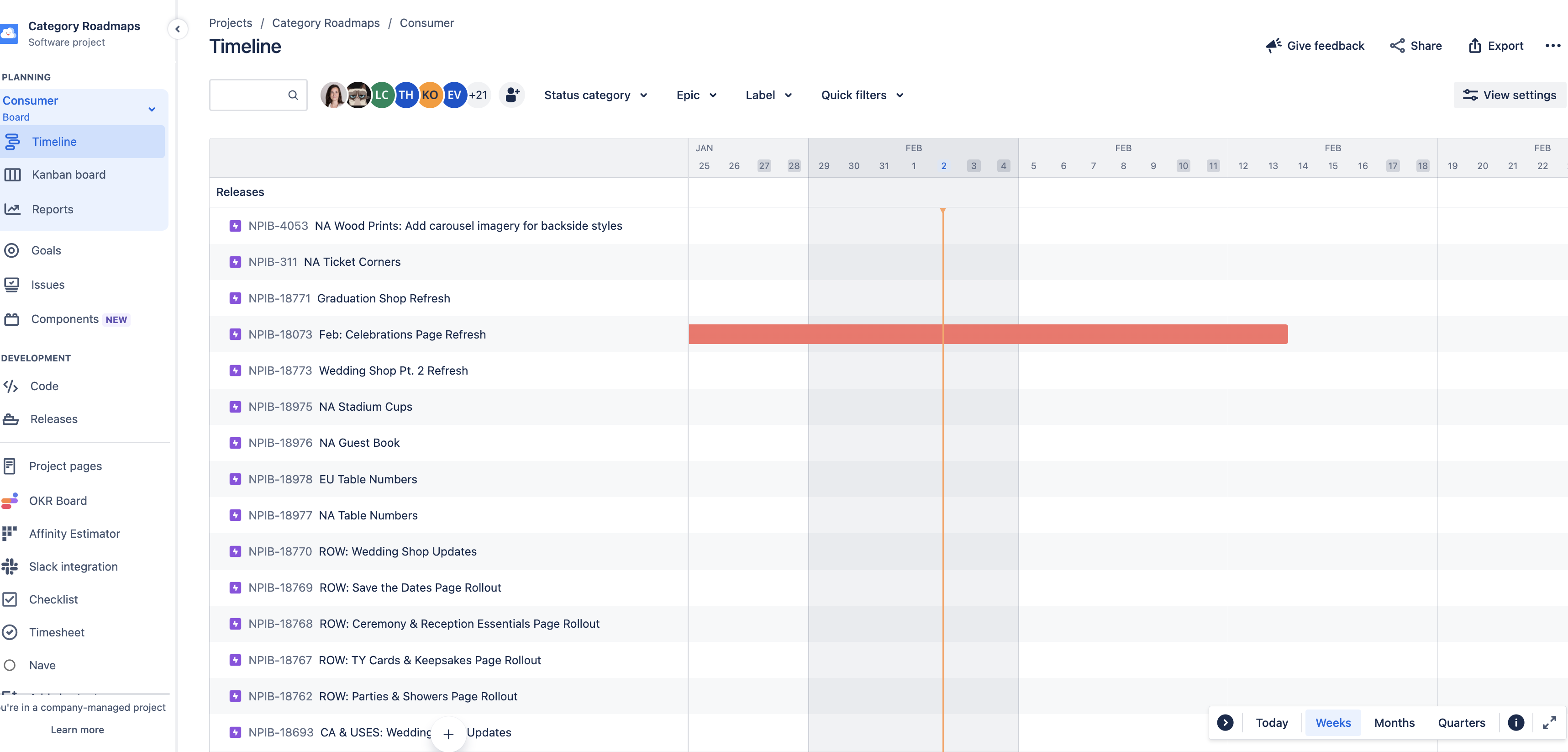Open the Status category dropdown
1568x752 pixels.
pyautogui.click(x=595, y=95)
